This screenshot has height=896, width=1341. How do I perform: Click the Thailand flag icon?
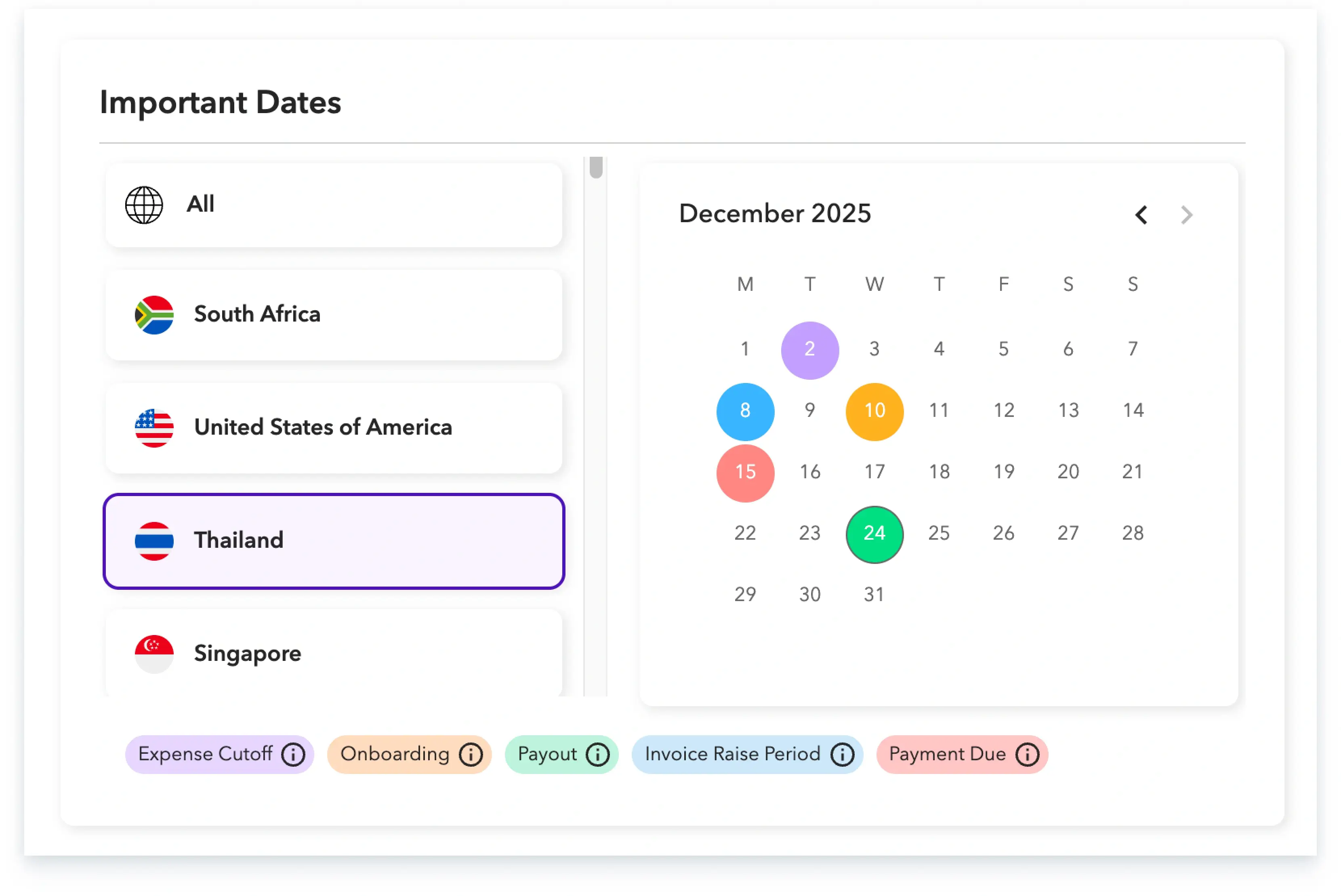point(154,540)
